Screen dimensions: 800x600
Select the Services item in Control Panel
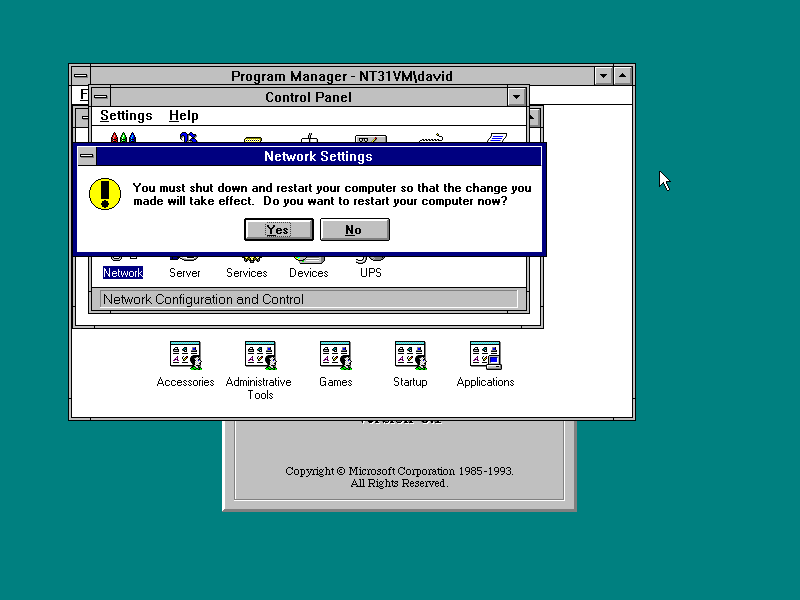[246, 273]
